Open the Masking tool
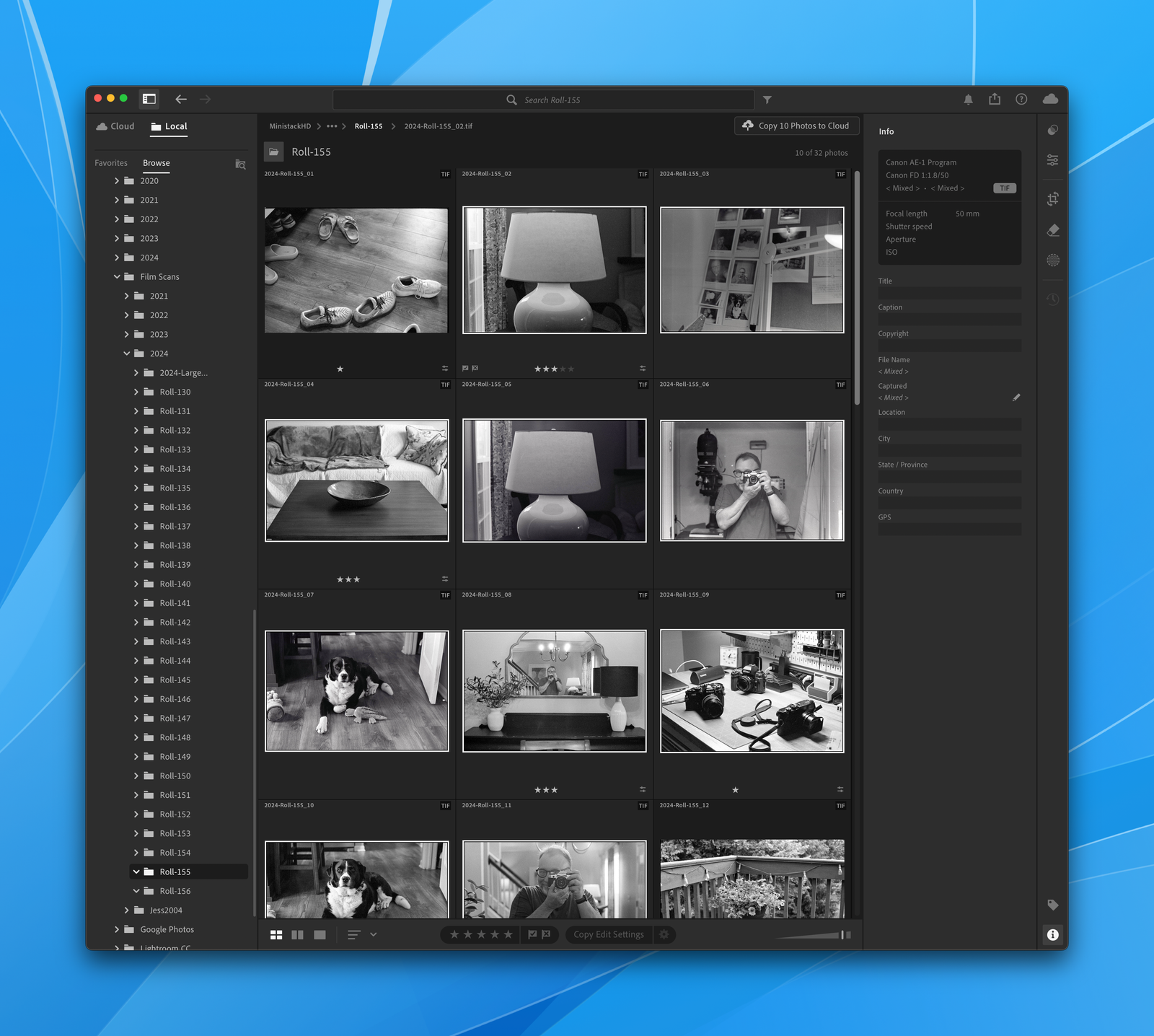 point(1052,260)
